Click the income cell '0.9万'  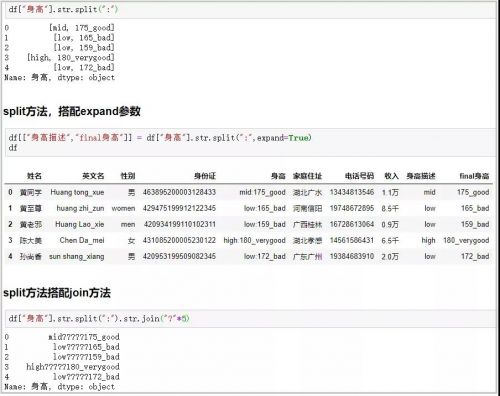point(390,224)
